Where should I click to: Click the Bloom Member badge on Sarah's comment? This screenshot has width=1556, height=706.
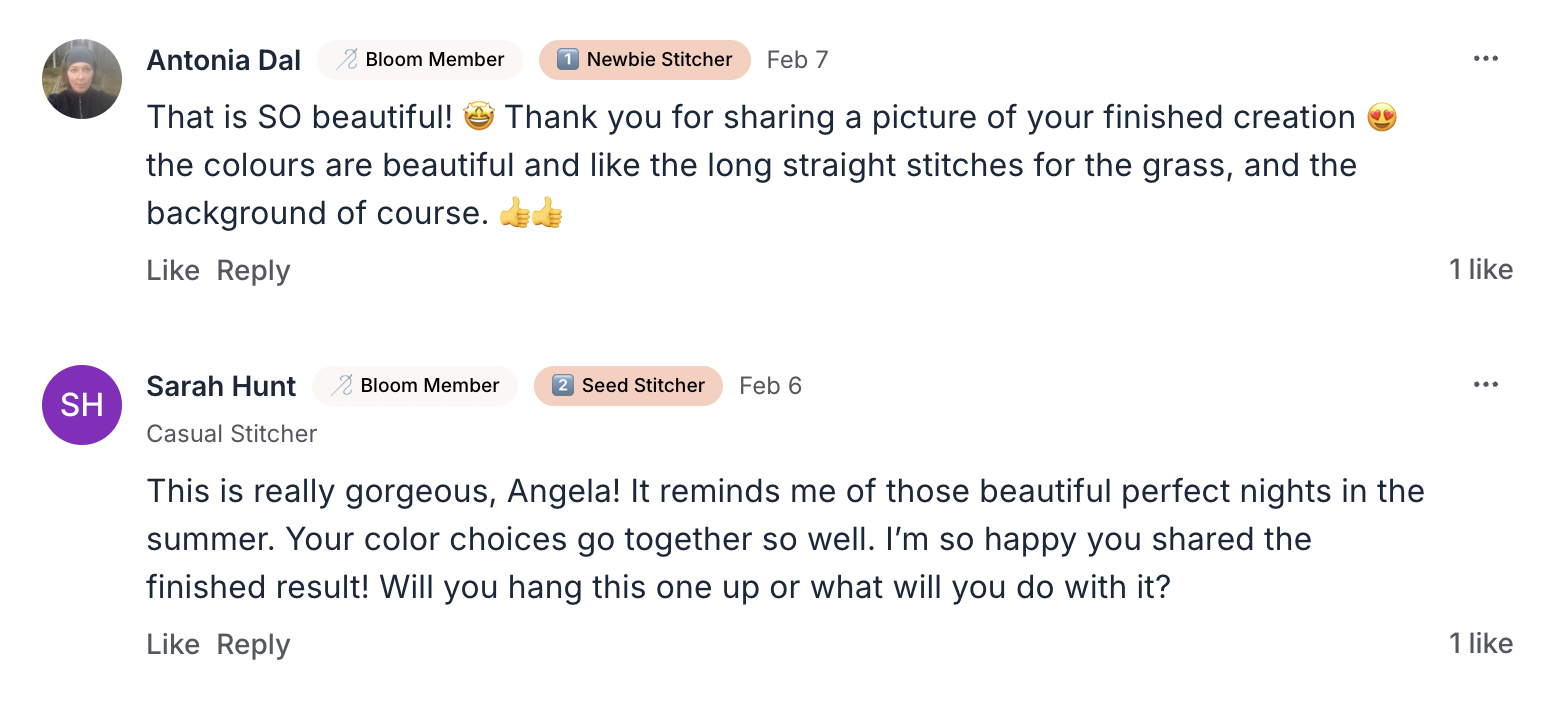pos(414,385)
